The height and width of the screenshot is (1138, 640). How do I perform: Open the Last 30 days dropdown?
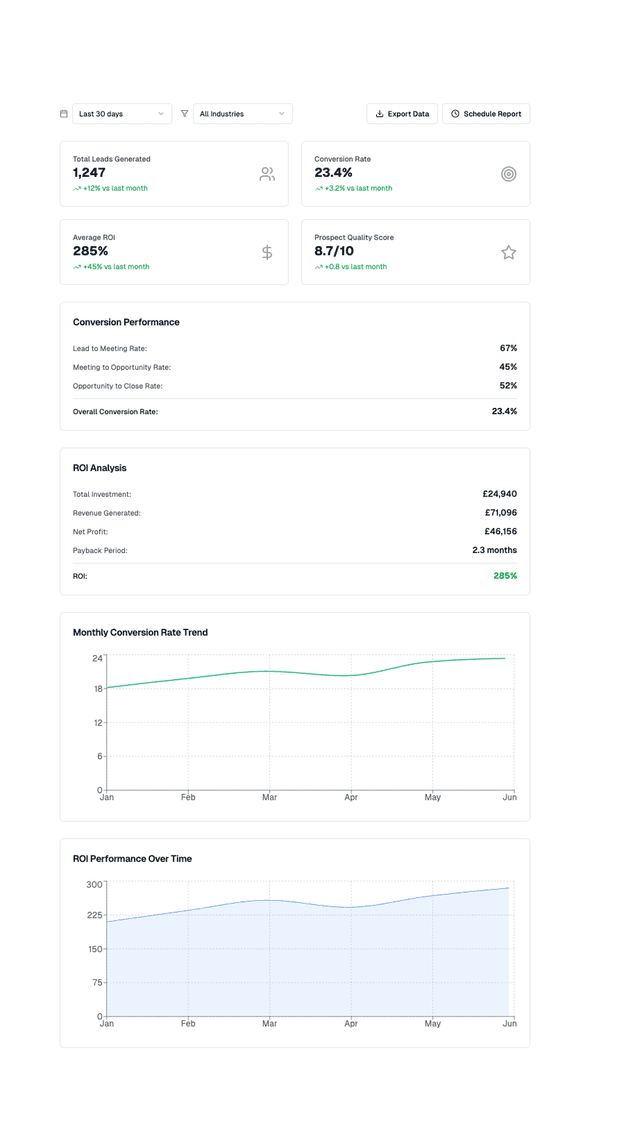[x=121, y=114]
